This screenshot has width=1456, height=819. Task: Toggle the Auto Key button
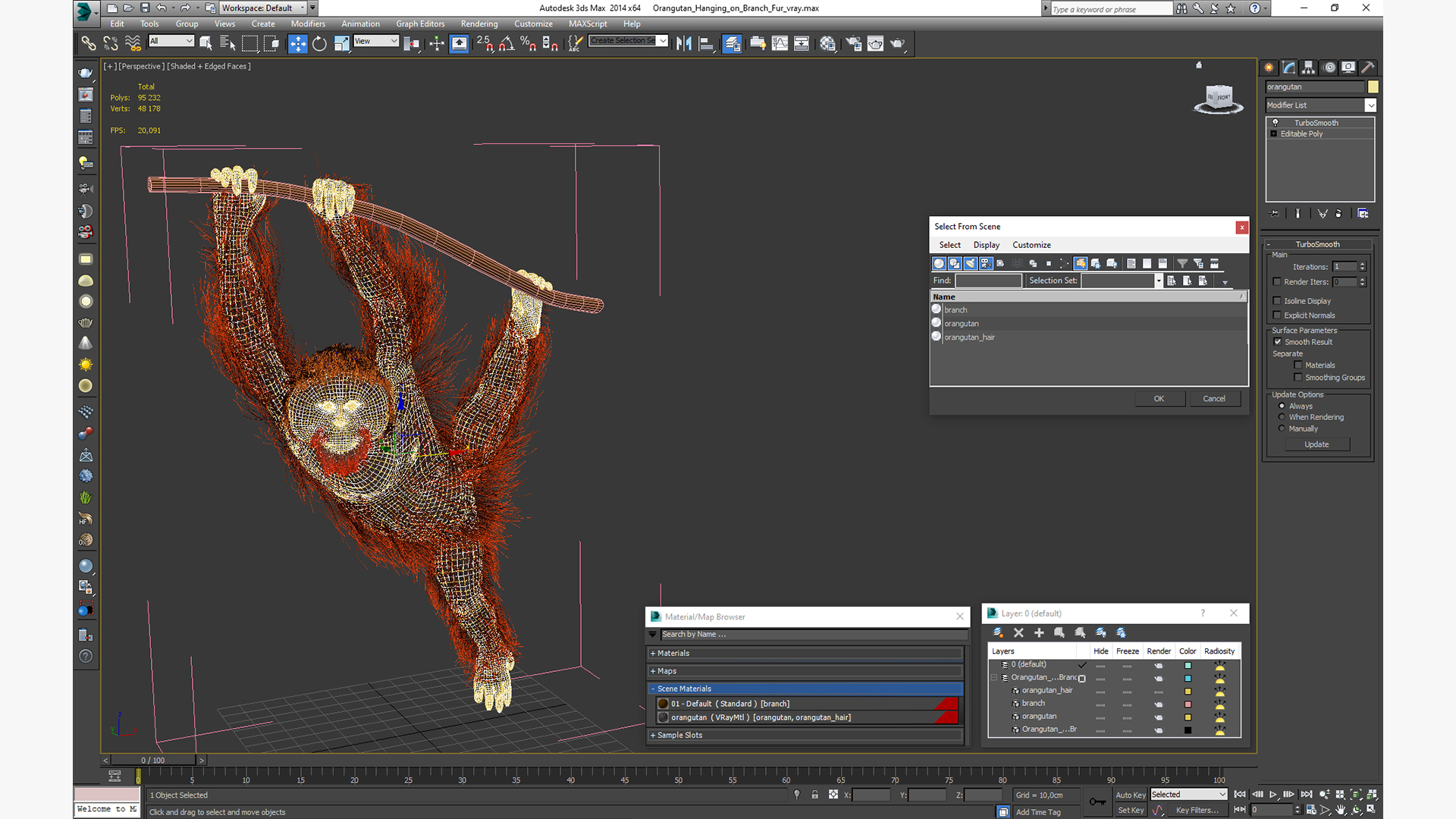pyautogui.click(x=1130, y=795)
